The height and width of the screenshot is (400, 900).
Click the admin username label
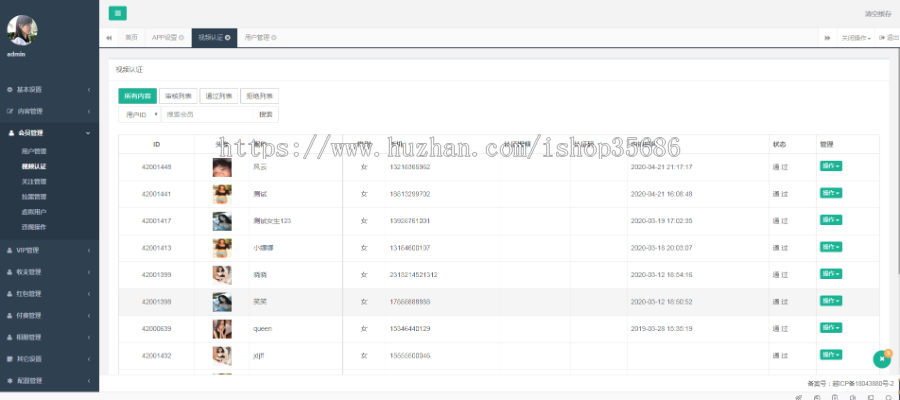[16, 55]
